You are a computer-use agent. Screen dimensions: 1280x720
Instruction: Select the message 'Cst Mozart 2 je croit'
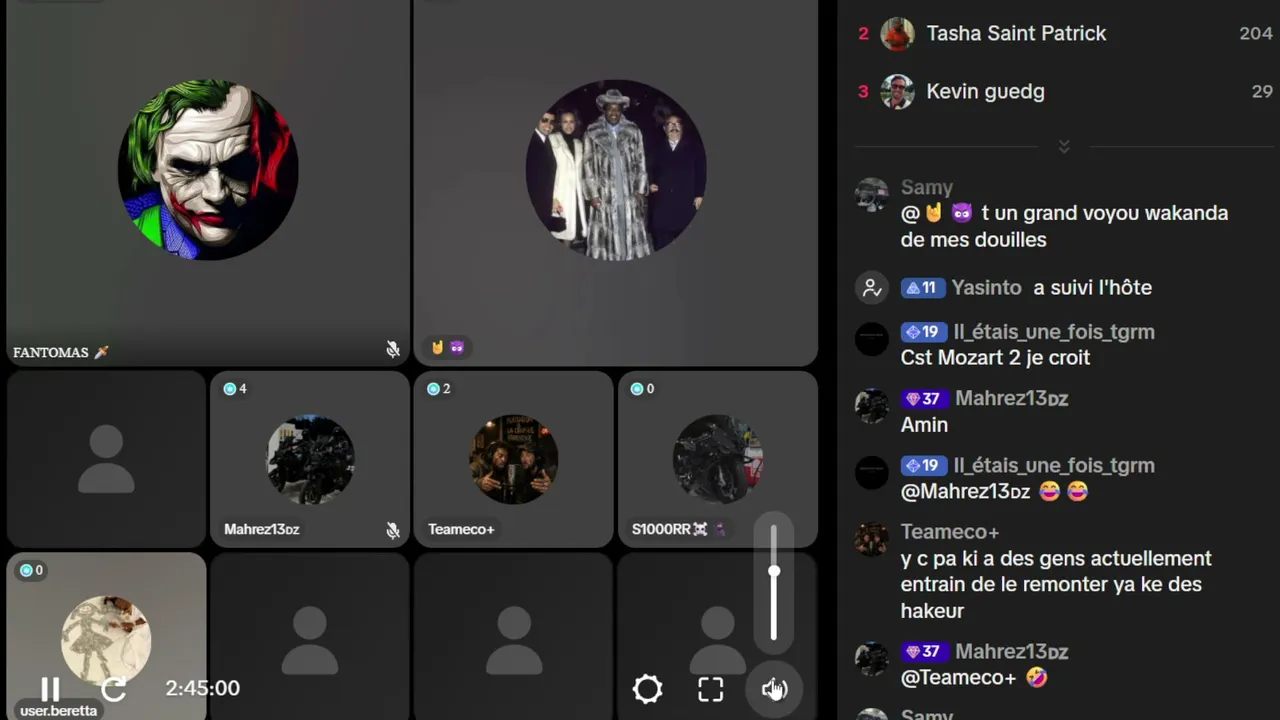pos(995,358)
